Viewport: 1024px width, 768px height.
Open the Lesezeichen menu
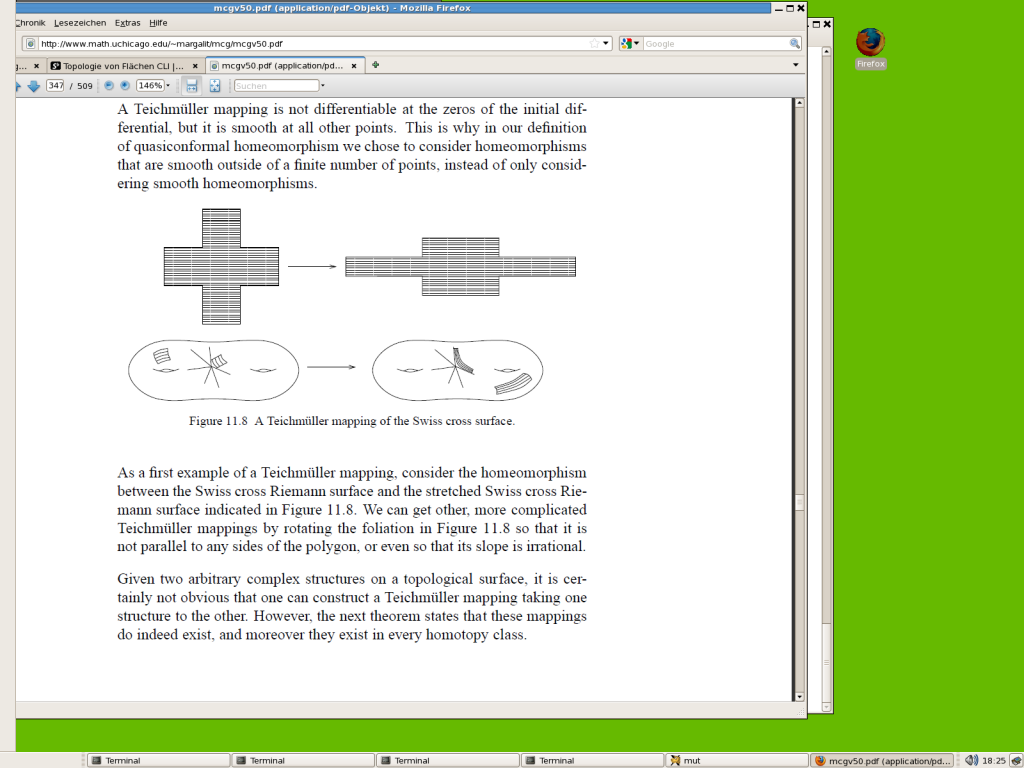click(x=80, y=22)
